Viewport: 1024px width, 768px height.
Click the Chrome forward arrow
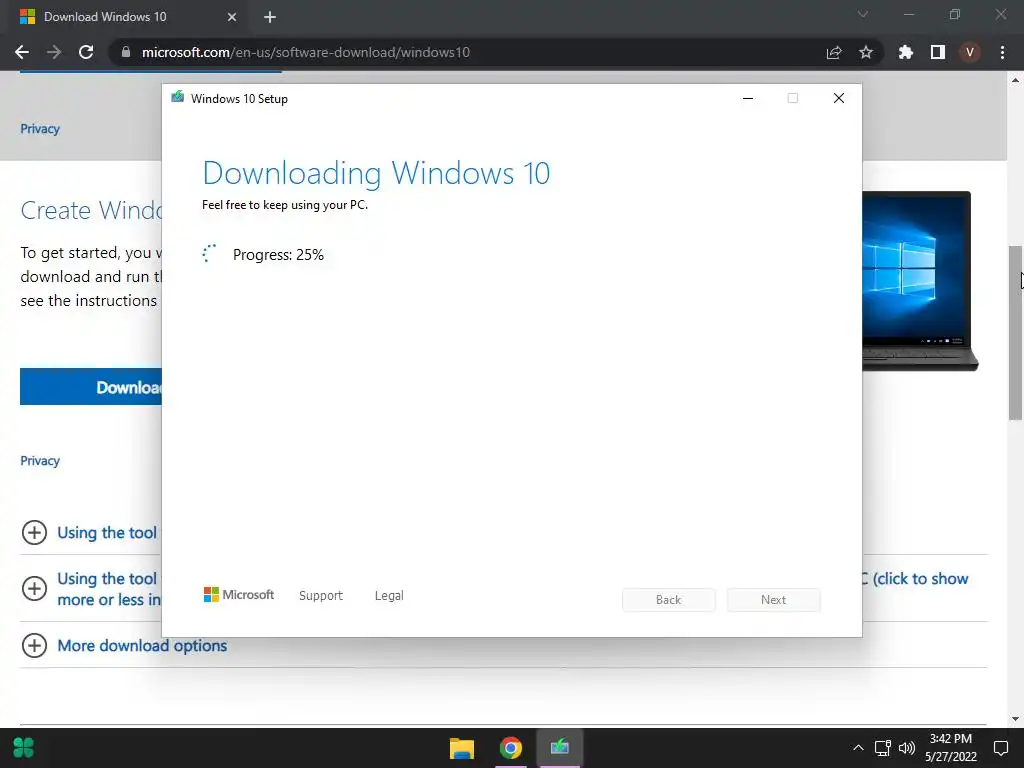[54, 52]
